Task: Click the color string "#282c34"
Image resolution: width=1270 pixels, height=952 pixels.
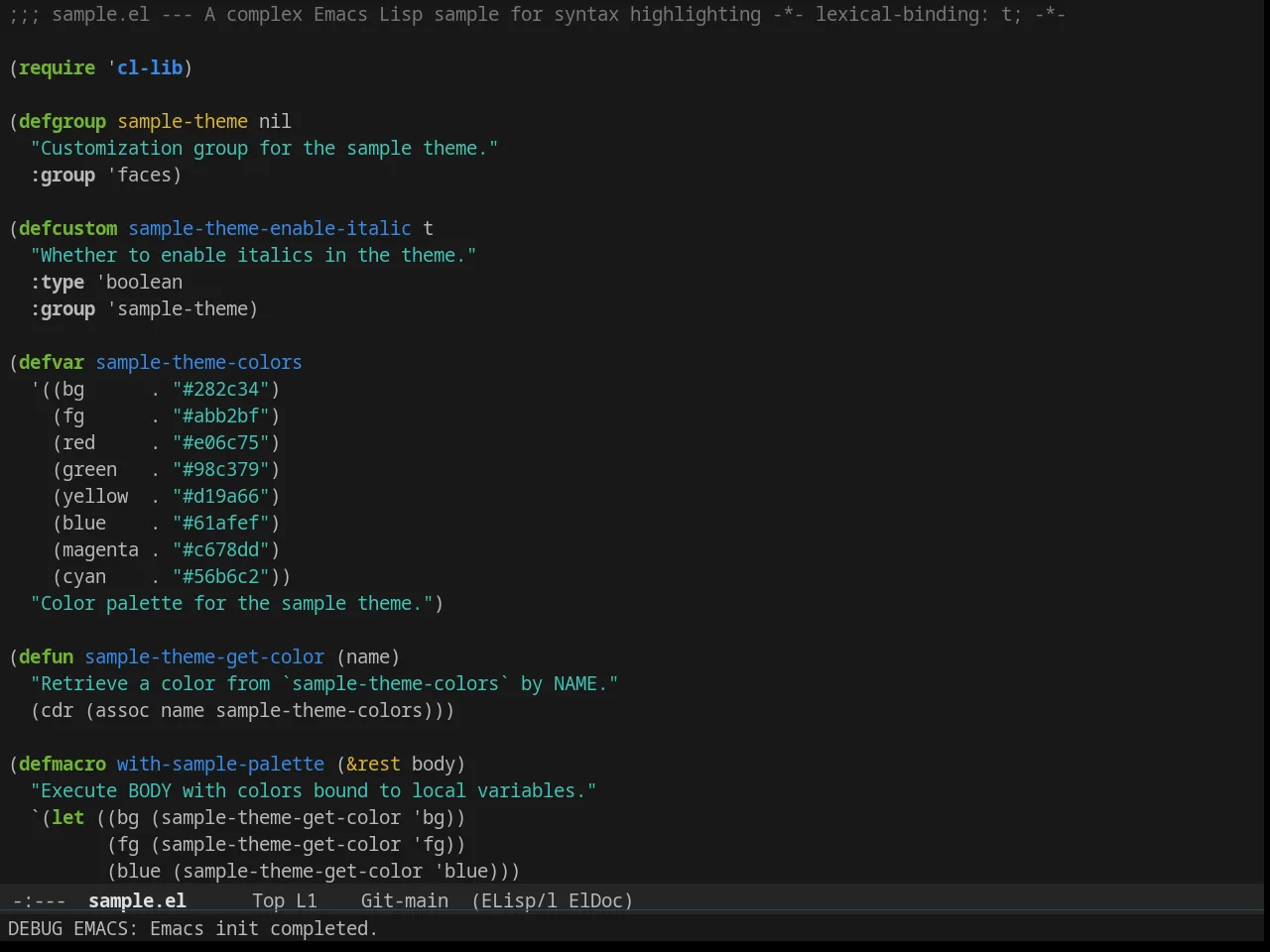Action: [221, 389]
